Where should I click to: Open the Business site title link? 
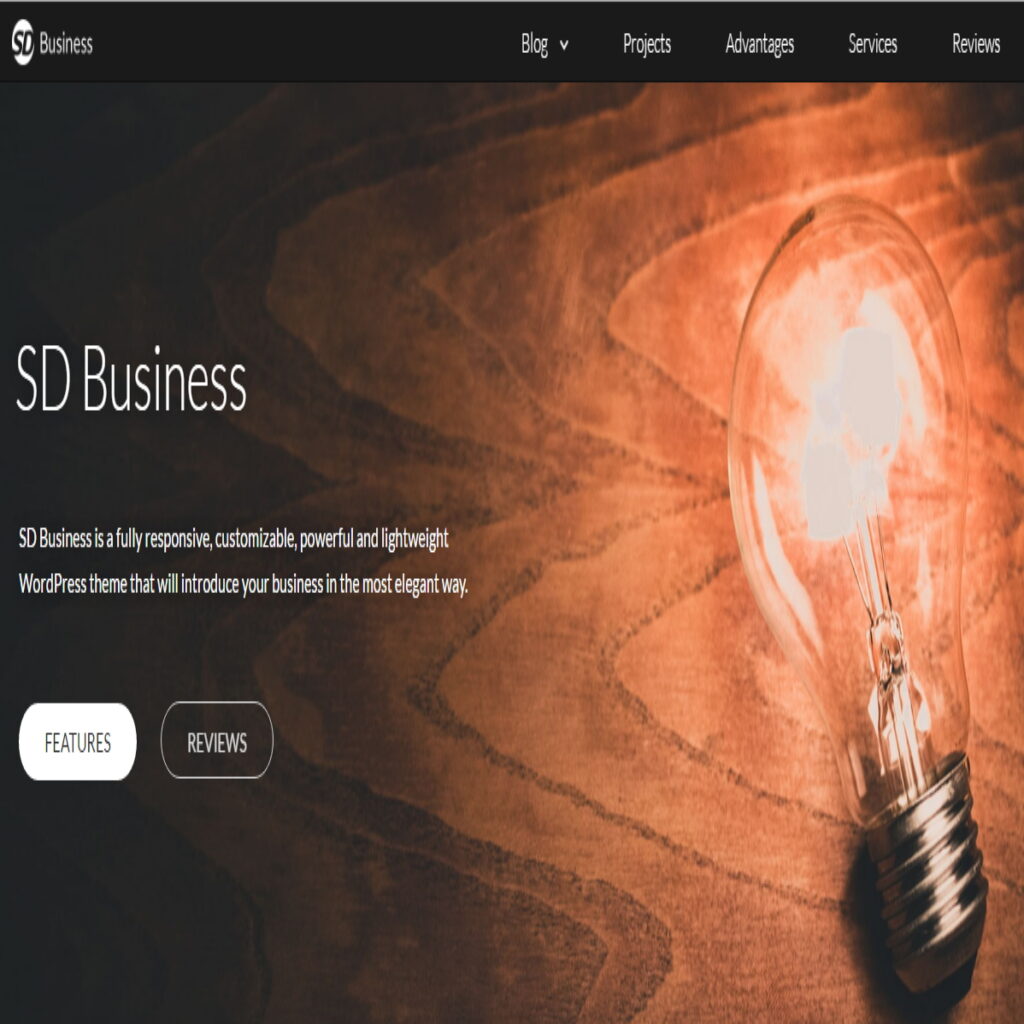pos(66,44)
